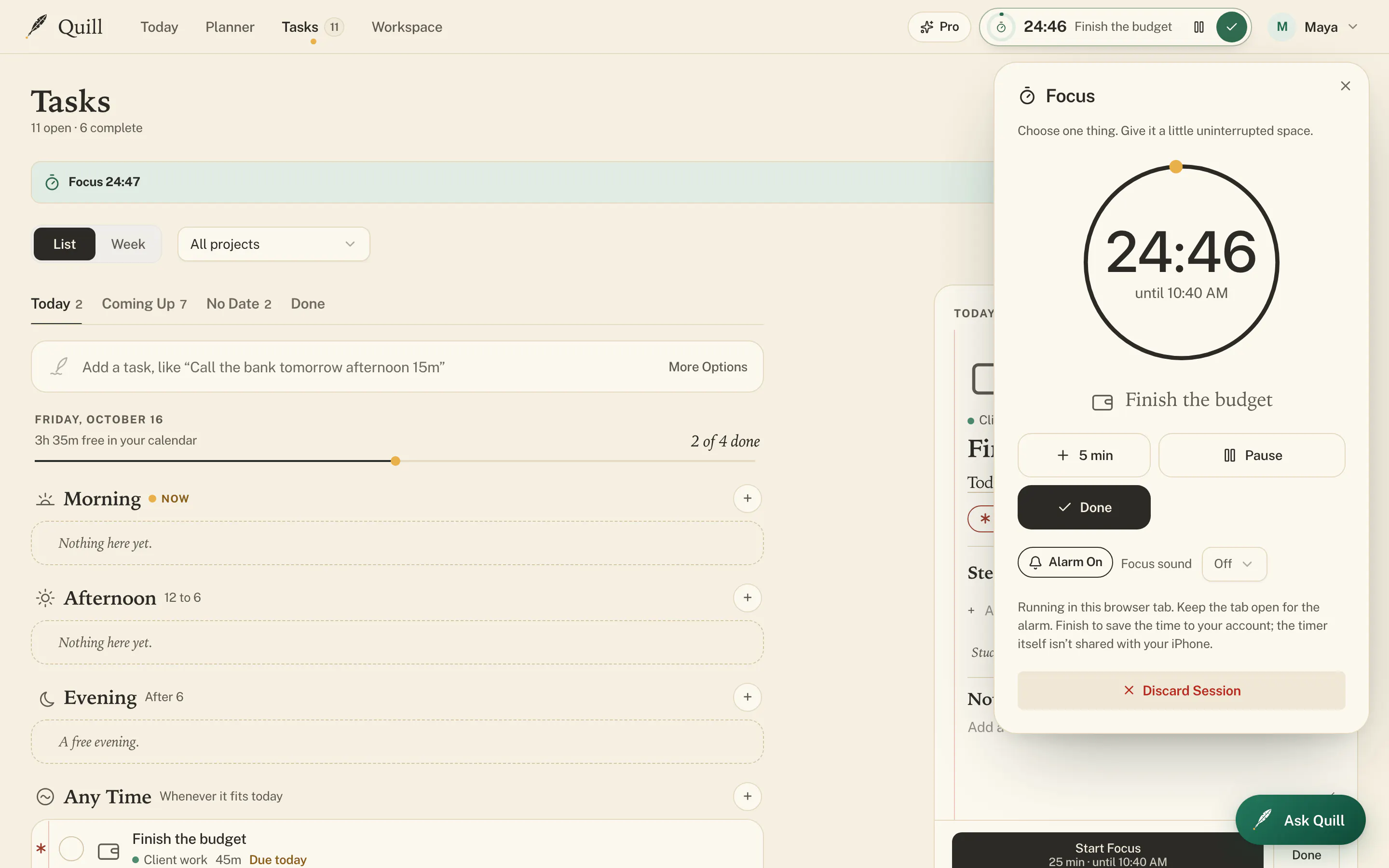Click the 'Finish the budget' task title in Any Time list
This screenshot has width=1389, height=868.
pyautogui.click(x=189, y=839)
